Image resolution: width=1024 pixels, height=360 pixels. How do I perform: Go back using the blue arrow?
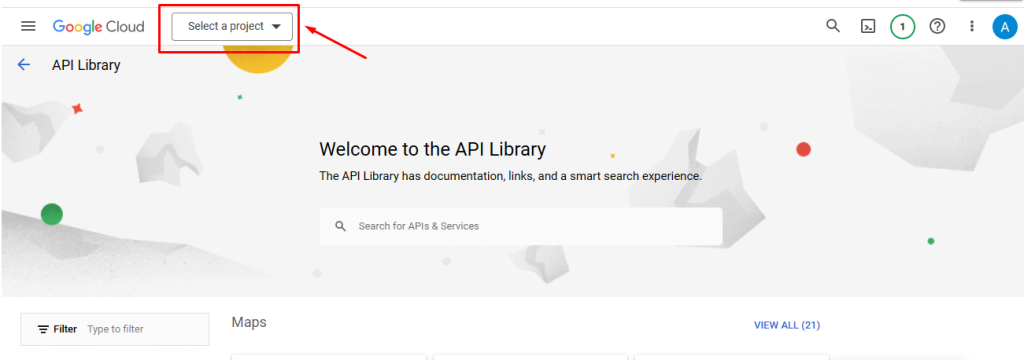point(24,64)
